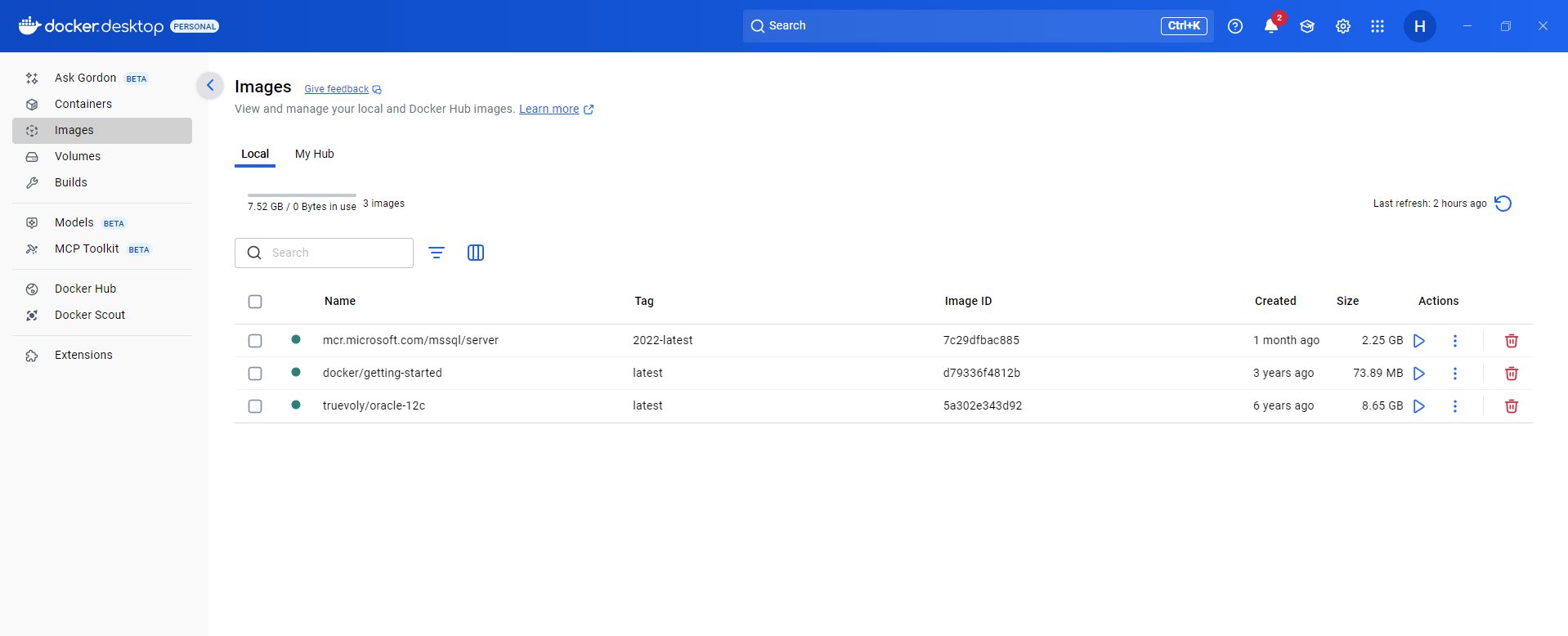1568x636 pixels.
Task: Click the Ctrl+K shortcut badge
Action: click(1184, 26)
